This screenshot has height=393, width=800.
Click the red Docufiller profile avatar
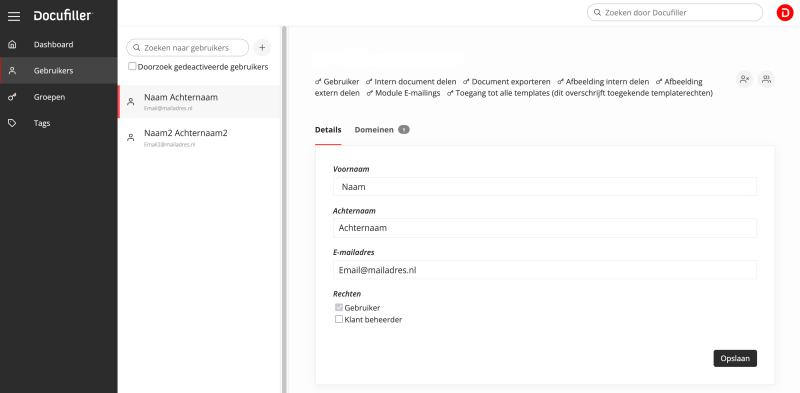pos(785,13)
